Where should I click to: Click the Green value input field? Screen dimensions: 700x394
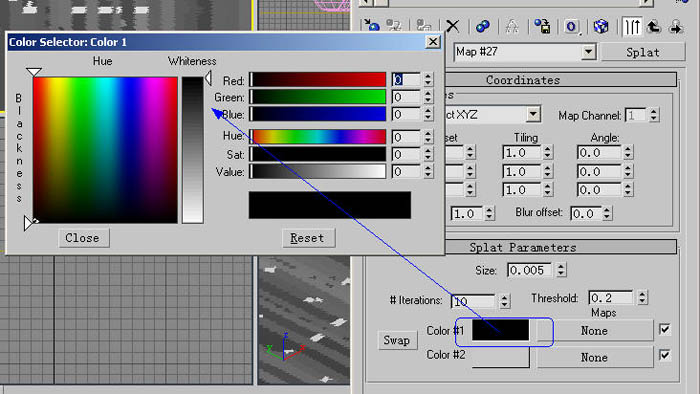pos(406,97)
